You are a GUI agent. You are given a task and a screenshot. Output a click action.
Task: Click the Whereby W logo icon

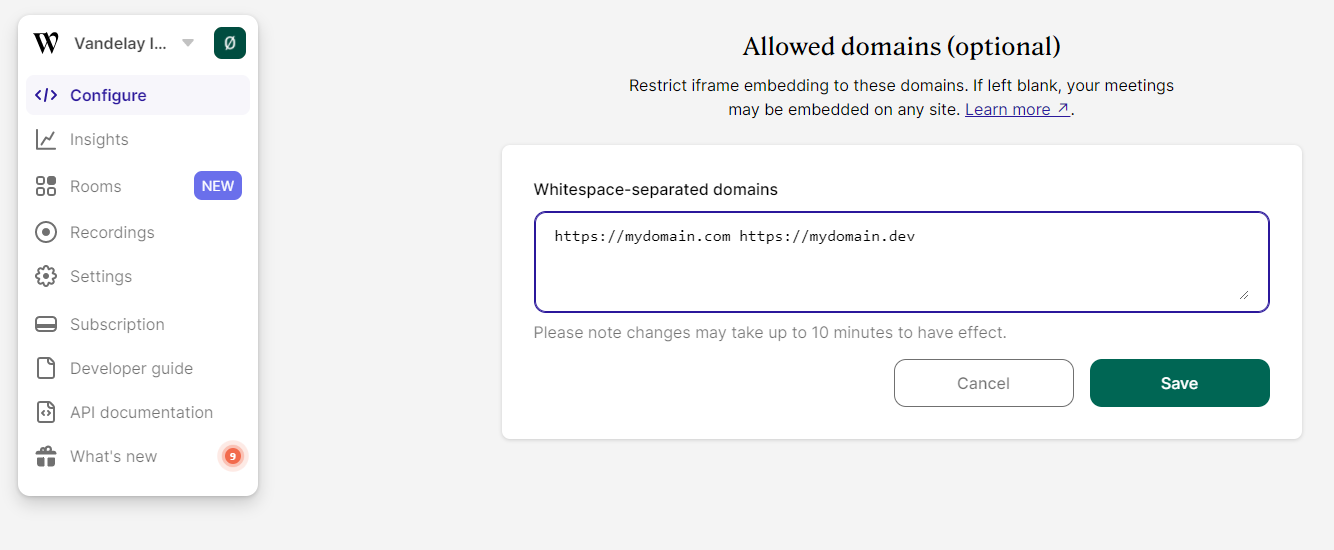pyautogui.click(x=46, y=43)
